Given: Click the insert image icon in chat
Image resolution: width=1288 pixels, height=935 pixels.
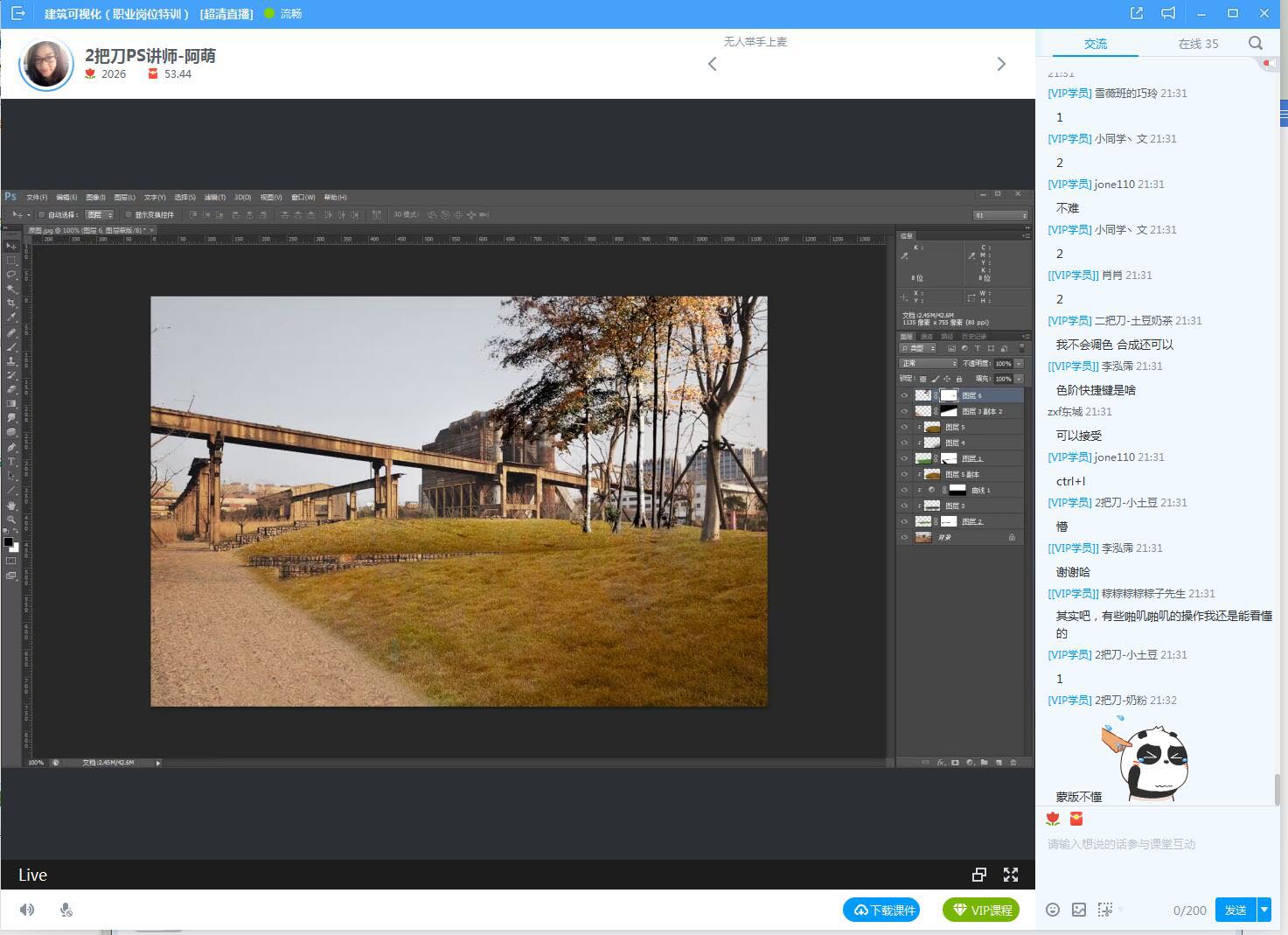Looking at the screenshot, I should click(1079, 910).
